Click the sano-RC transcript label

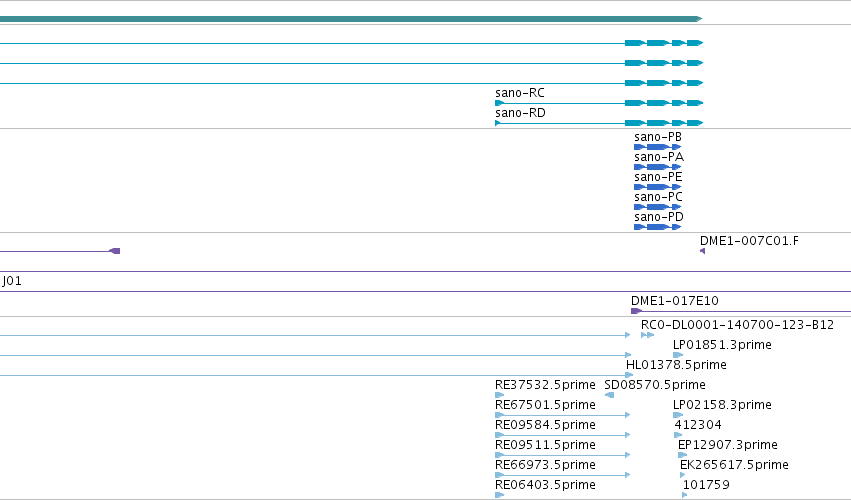click(519, 93)
